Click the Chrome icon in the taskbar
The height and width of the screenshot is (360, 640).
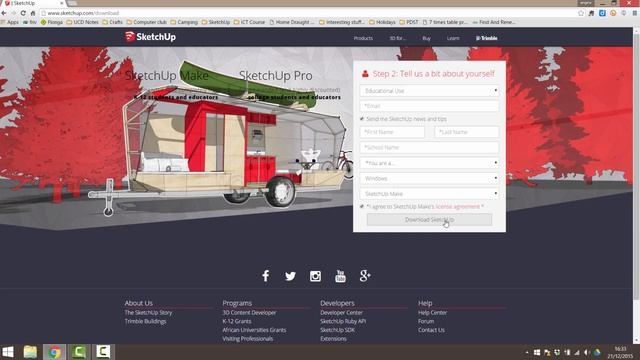click(54, 352)
